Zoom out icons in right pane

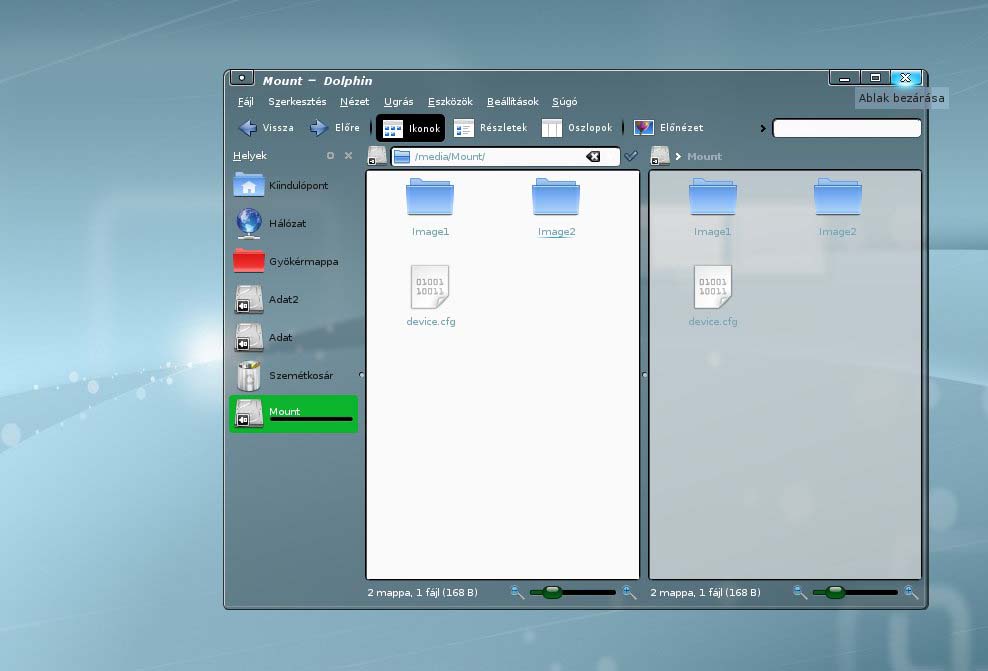click(800, 592)
